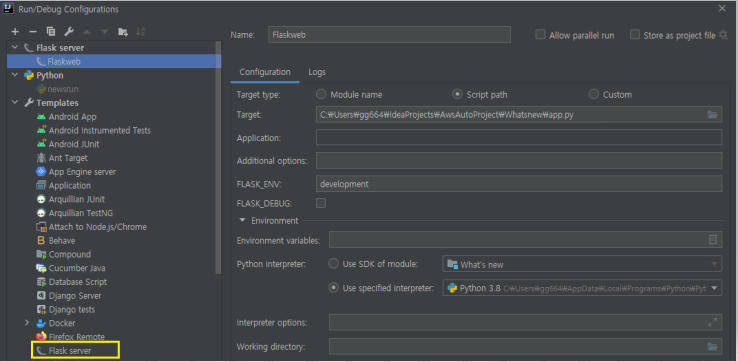738x362 pixels.
Task: Add new configuration with plus icon
Action: [x=15, y=32]
